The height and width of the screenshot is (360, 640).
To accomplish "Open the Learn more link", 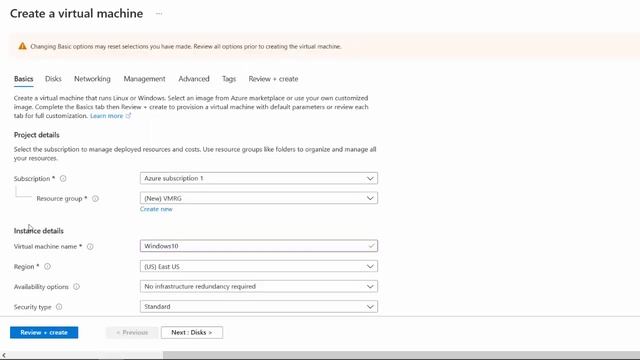I will (107, 116).
